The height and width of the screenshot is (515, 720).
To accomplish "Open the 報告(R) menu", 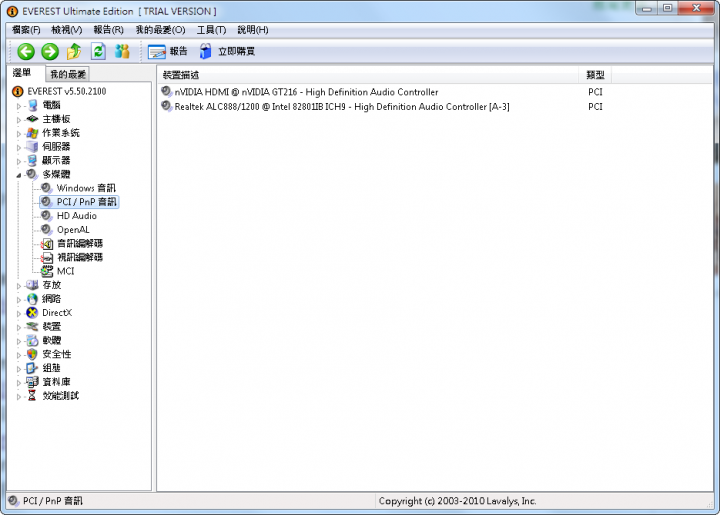I will (x=108, y=30).
